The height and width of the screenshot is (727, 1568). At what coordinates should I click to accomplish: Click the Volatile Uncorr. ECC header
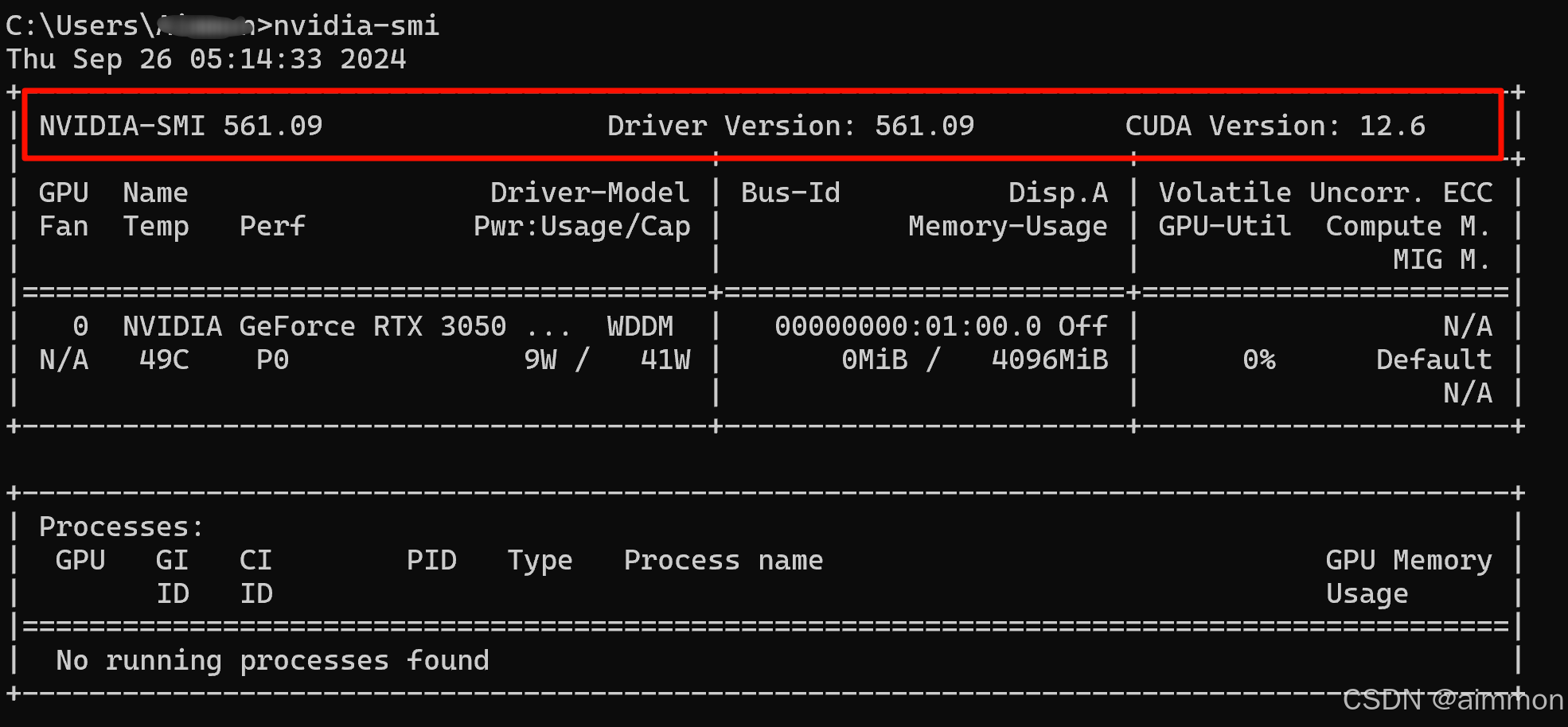coord(1325,192)
